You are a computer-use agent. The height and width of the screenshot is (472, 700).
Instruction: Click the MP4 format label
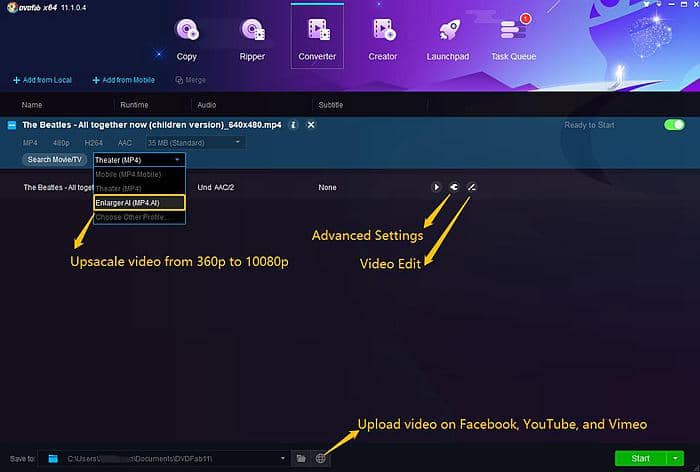click(30, 143)
